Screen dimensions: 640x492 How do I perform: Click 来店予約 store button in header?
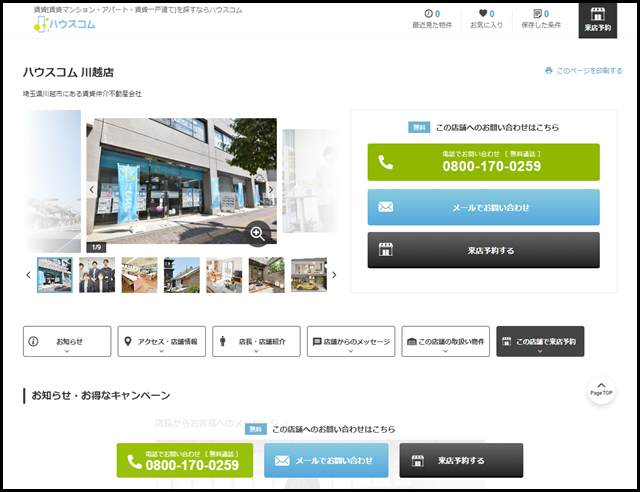(x=598, y=20)
